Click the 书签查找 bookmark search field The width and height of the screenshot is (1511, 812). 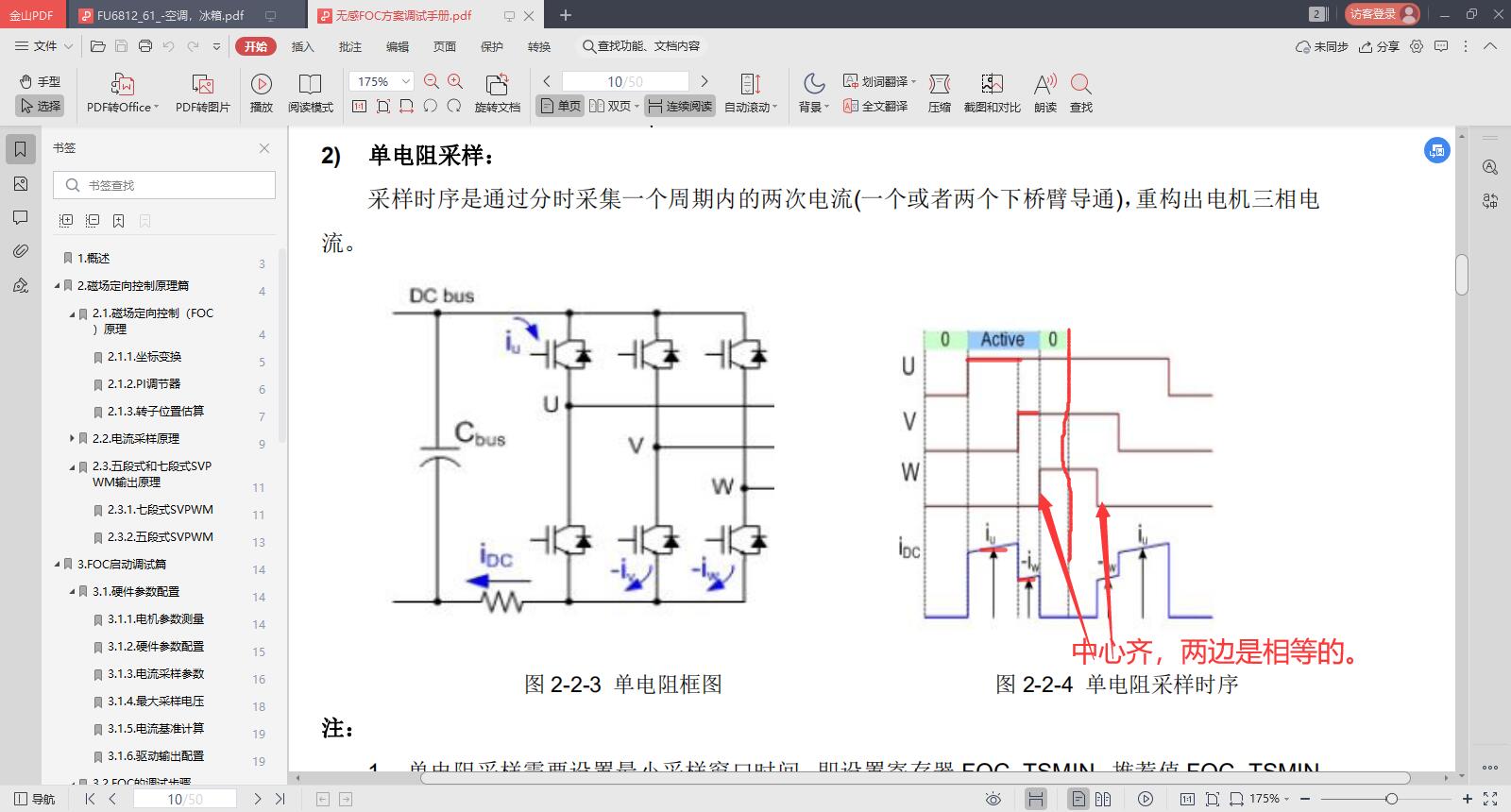164,185
